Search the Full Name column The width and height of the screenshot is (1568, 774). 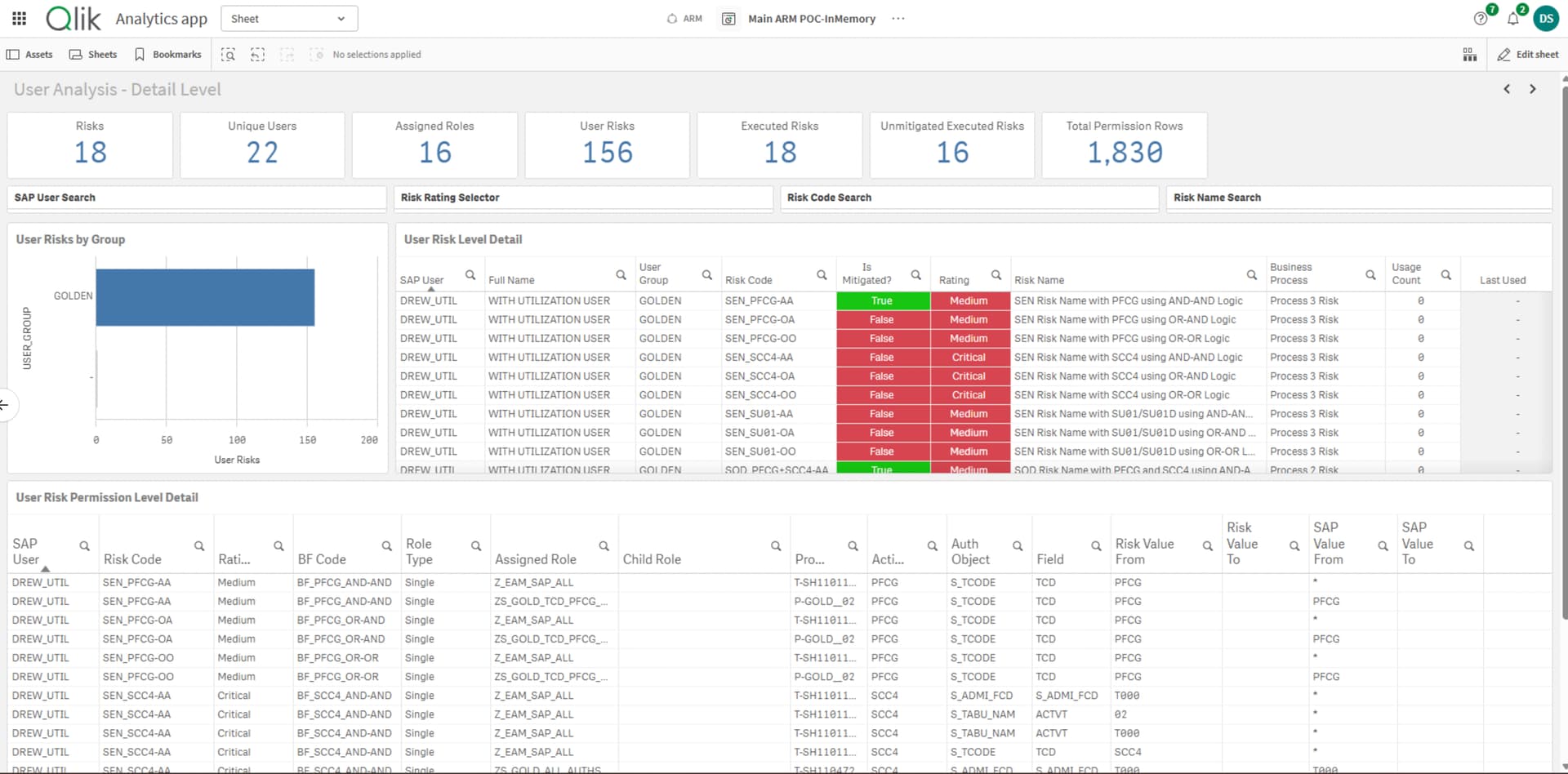click(621, 275)
